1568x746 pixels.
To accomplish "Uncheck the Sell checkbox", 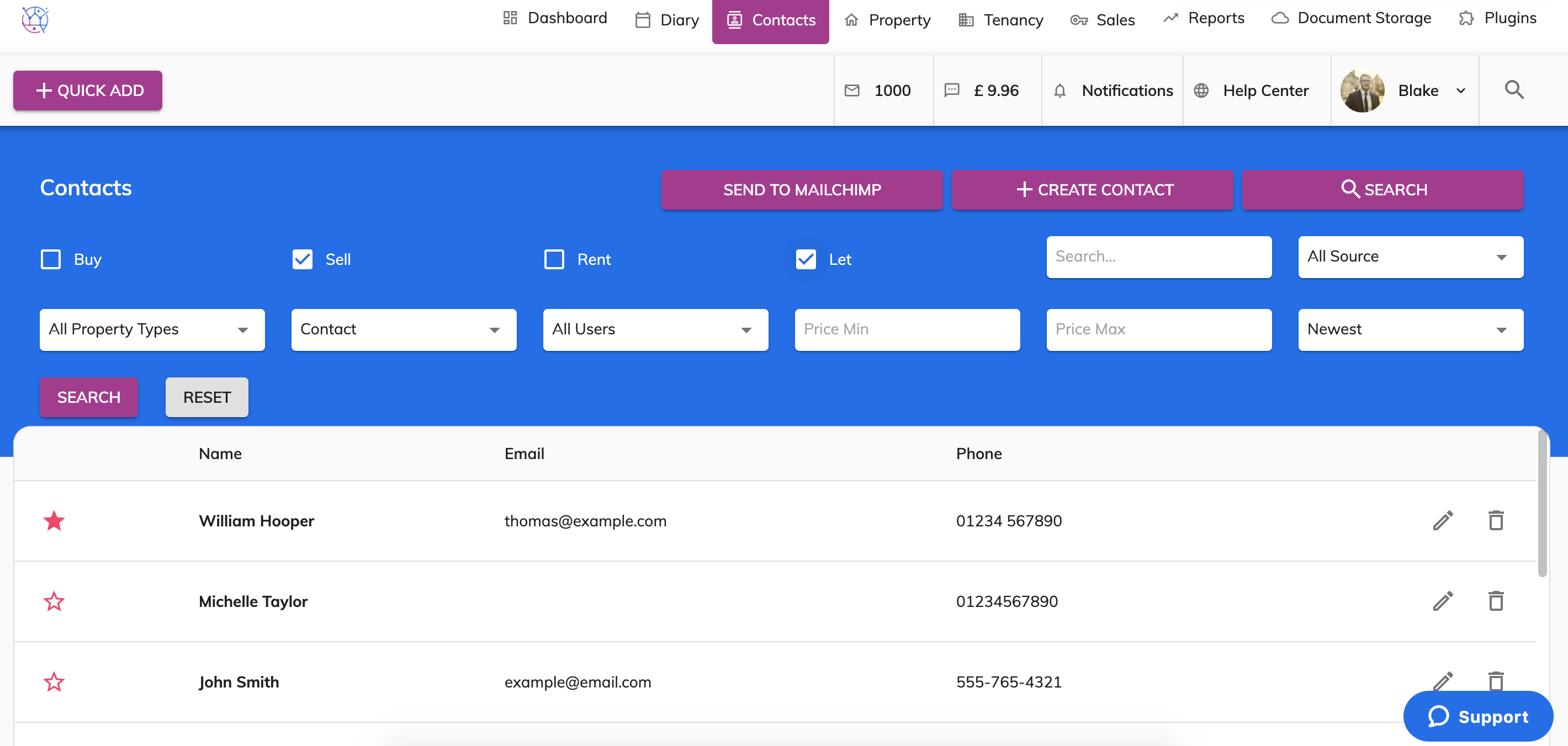I will pyautogui.click(x=303, y=259).
